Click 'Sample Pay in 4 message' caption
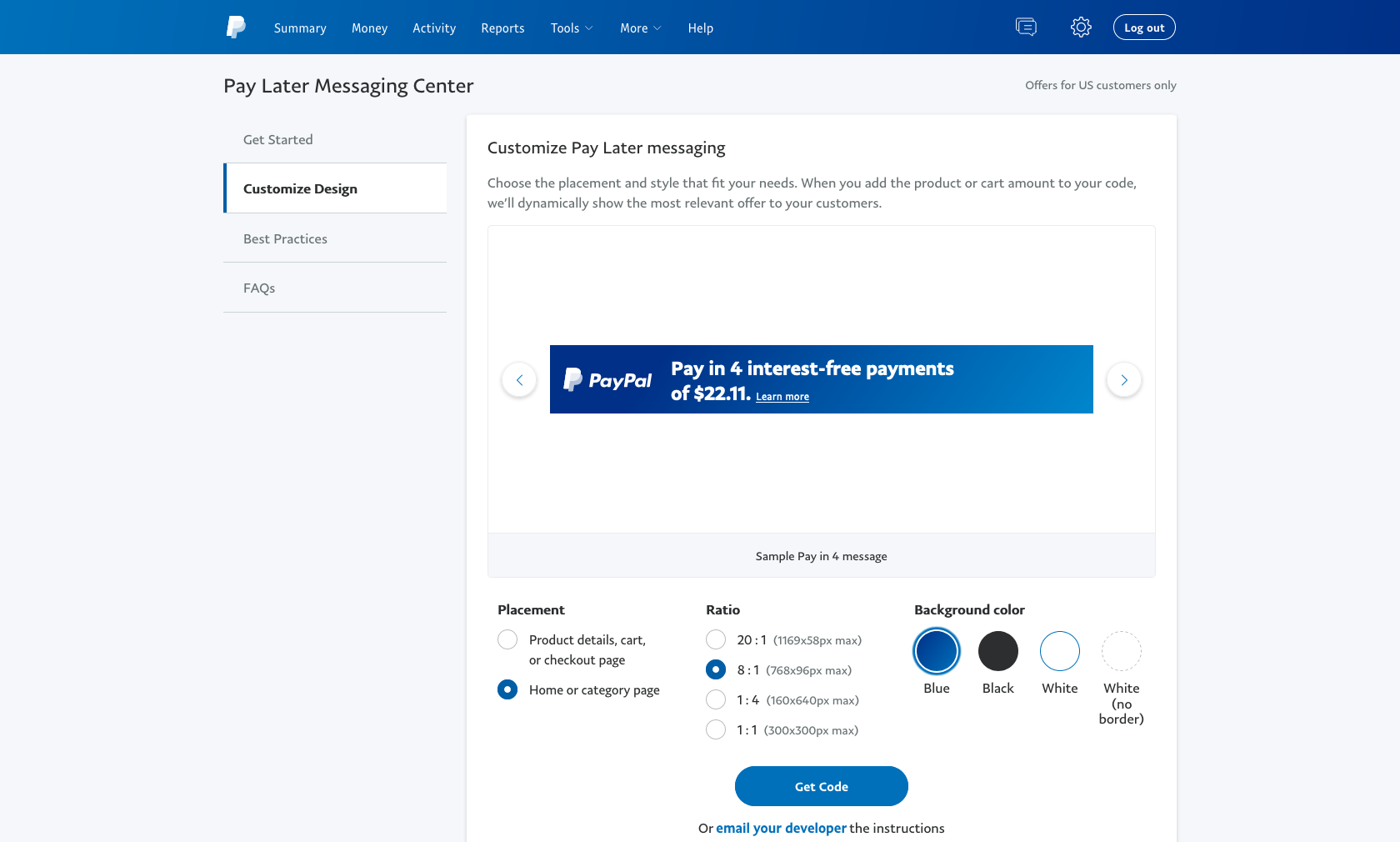 (x=822, y=556)
